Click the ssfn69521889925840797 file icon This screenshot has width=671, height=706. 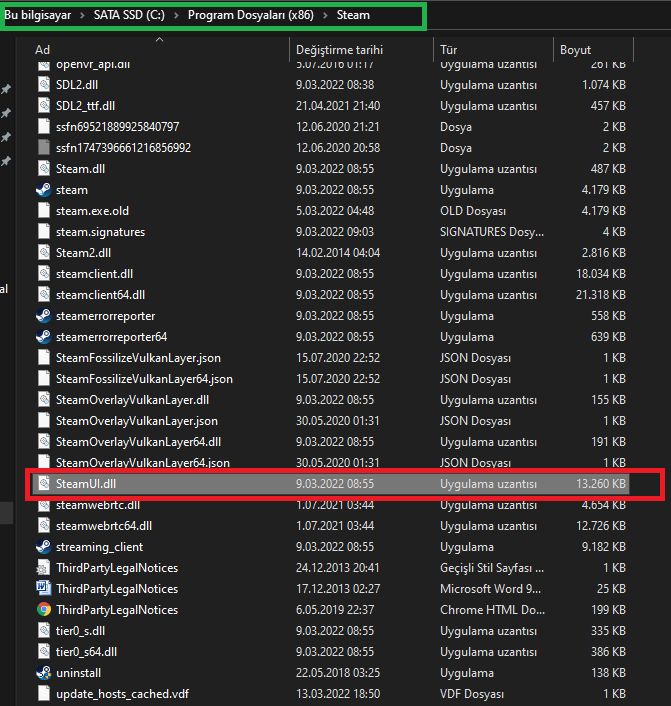[44, 127]
